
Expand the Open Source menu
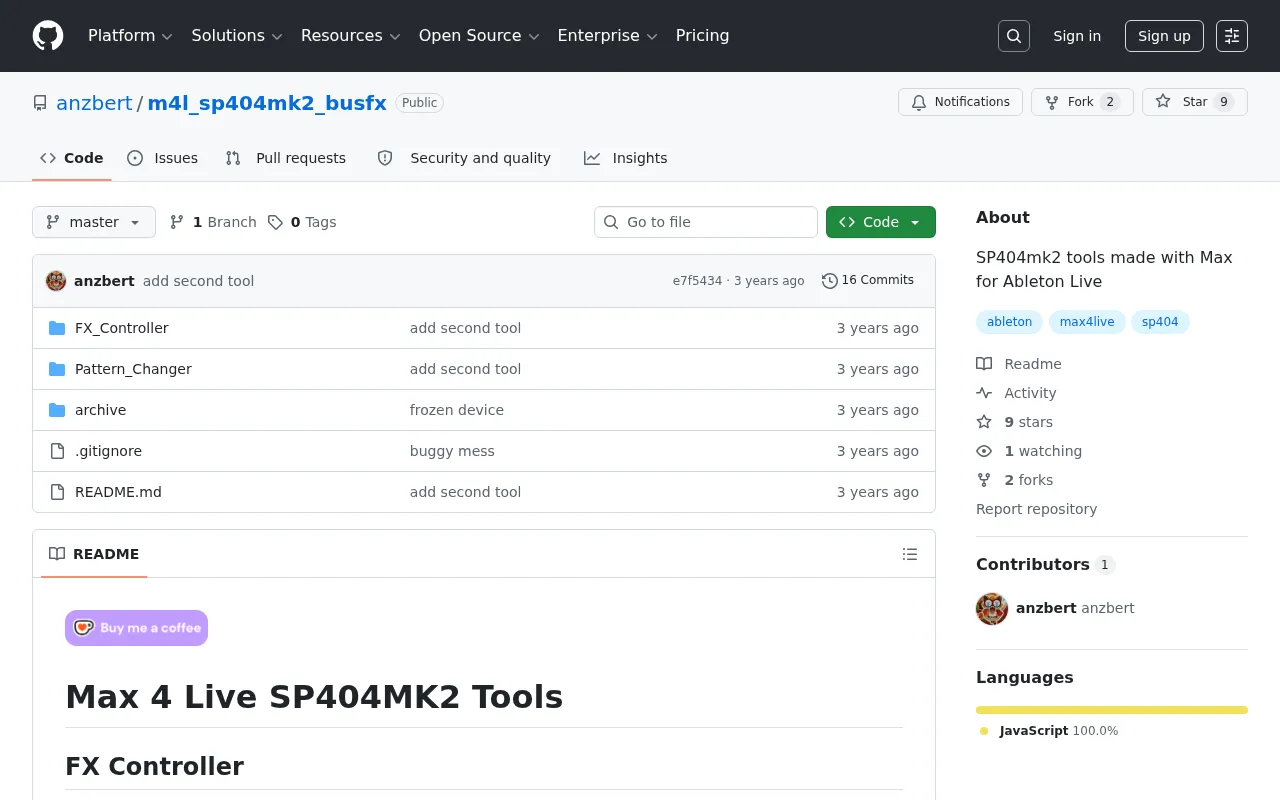479,36
